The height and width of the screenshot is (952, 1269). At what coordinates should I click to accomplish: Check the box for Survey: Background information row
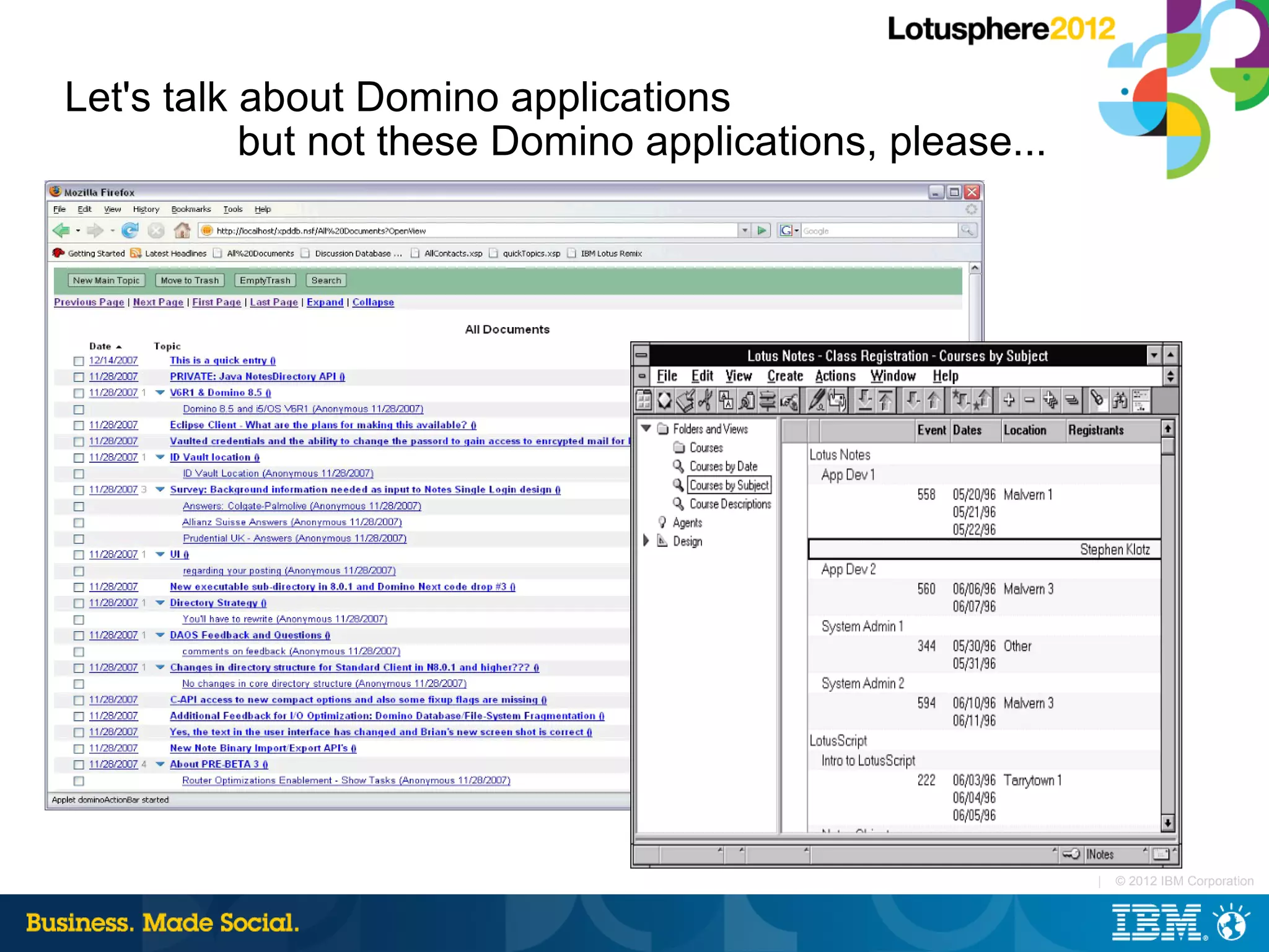click(x=79, y=491)
